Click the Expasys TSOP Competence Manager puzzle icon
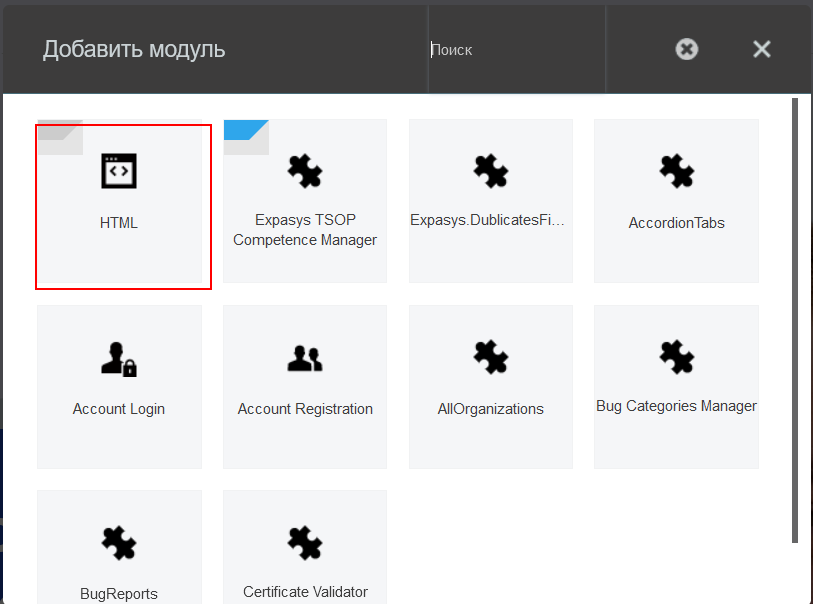Image resolution: width=813 pixels, height=604 pixels. [x=305, y=171]
